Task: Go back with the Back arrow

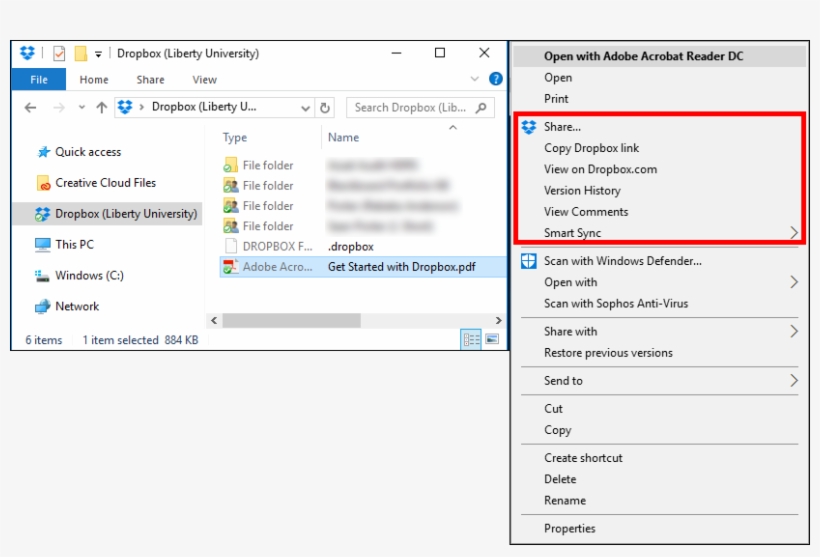Action: (30, 108)
